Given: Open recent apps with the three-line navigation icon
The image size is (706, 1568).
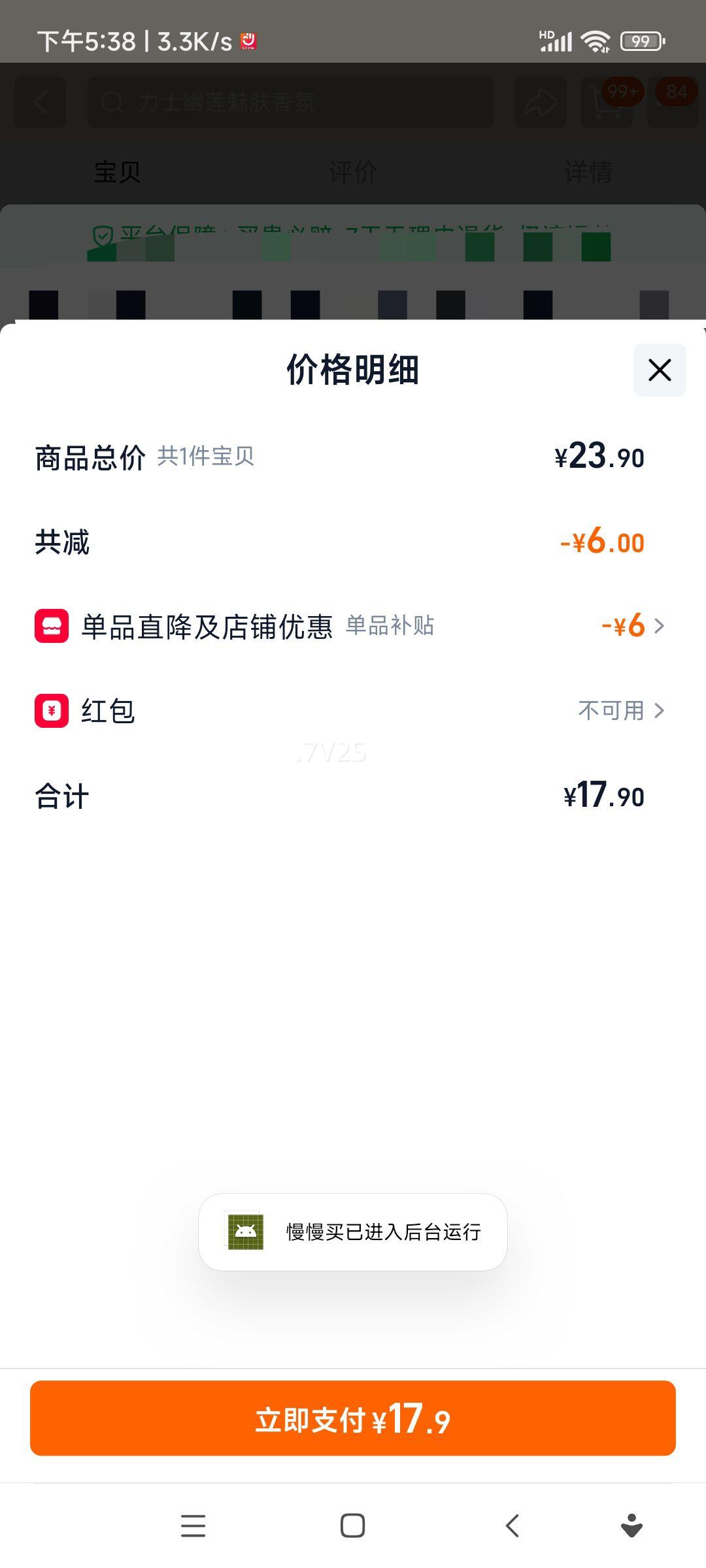Looking at the screenshot, I should [x=193, y=1526].
